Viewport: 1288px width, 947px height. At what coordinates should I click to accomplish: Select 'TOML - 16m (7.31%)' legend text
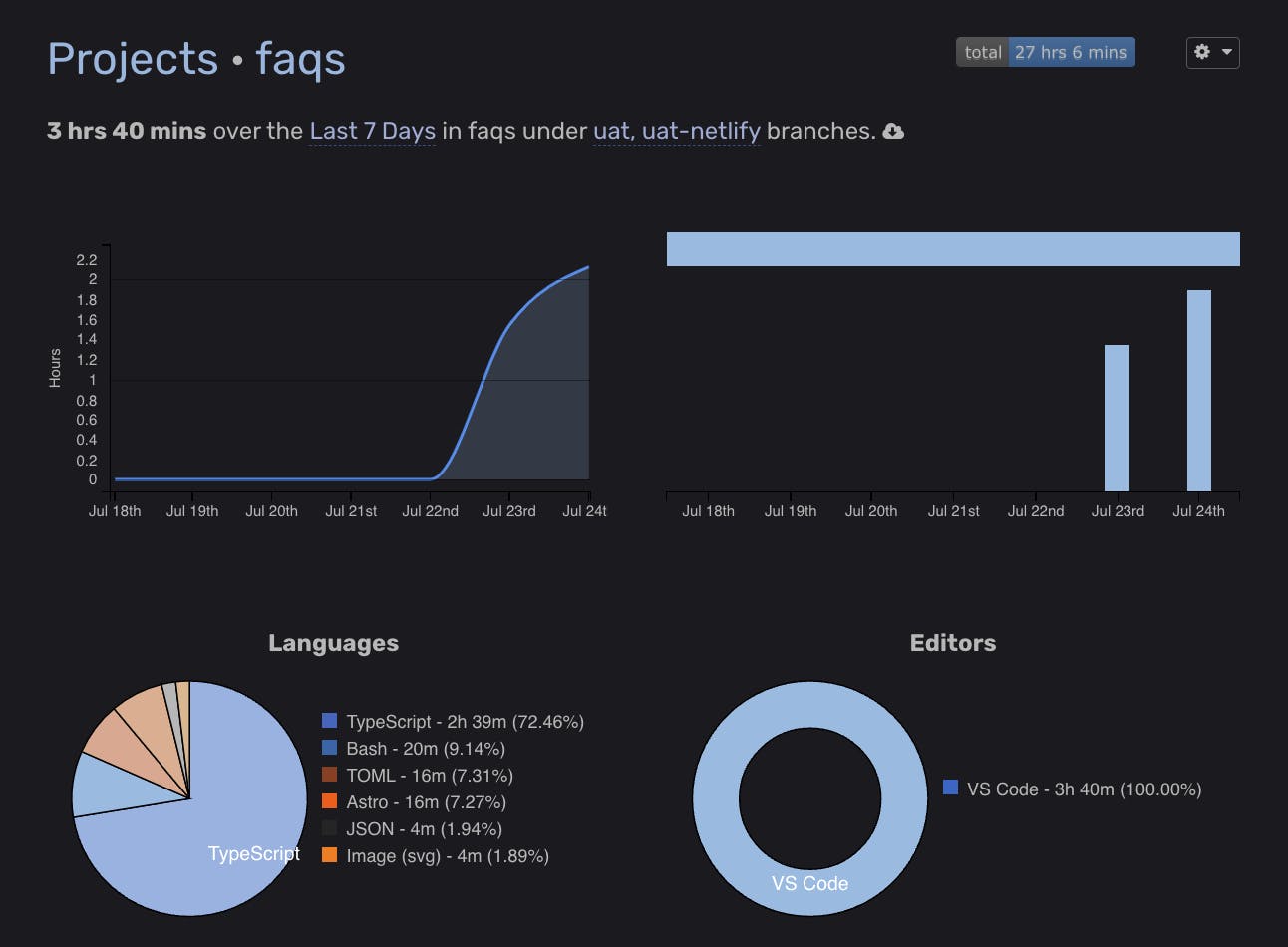tap(430, 776)
